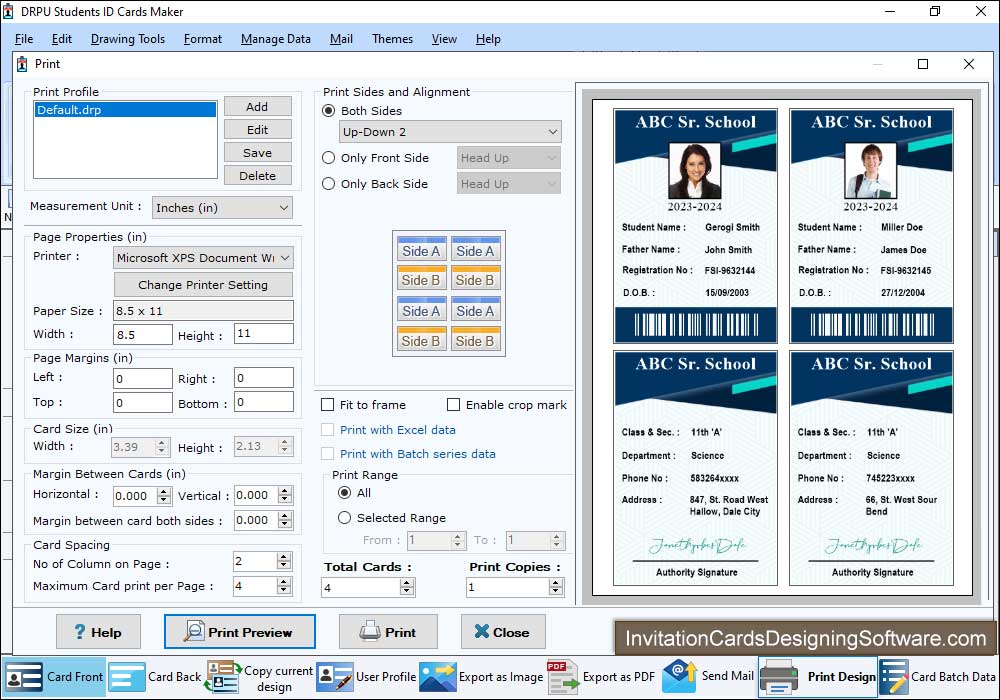This screenshot has width=1000, height=700.
Task: Click Bottom page margin field
Action: click(264, 402)
